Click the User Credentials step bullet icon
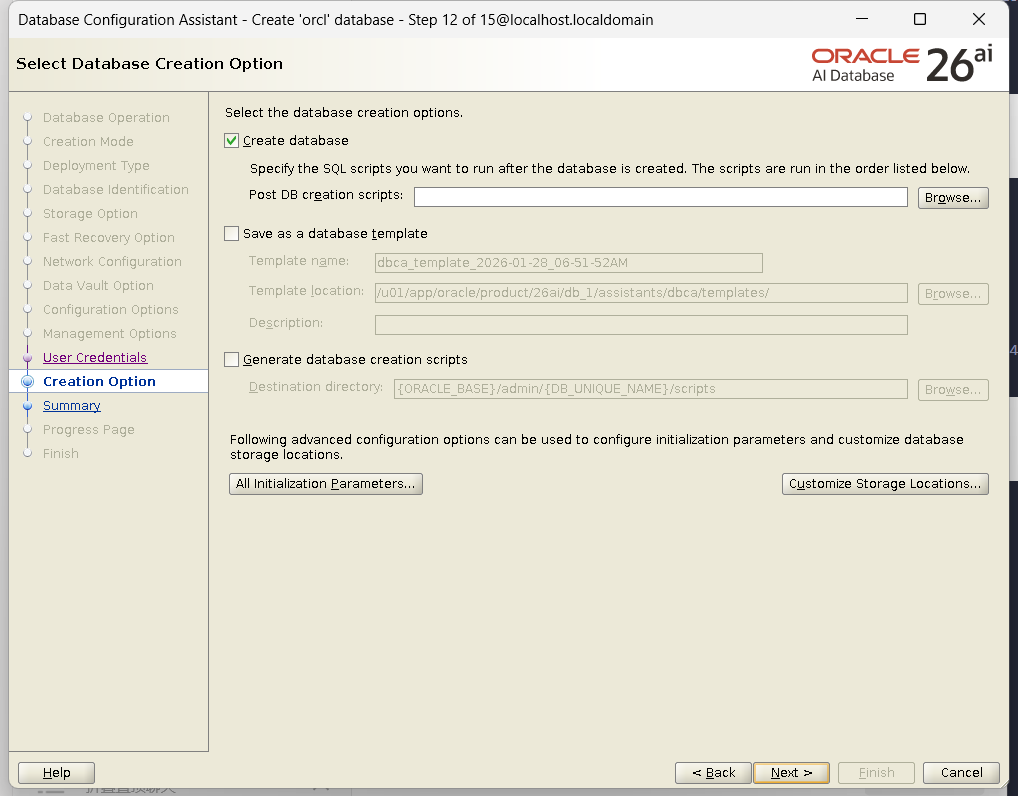This screenshot has height=796, width=1018. point(27,358)
